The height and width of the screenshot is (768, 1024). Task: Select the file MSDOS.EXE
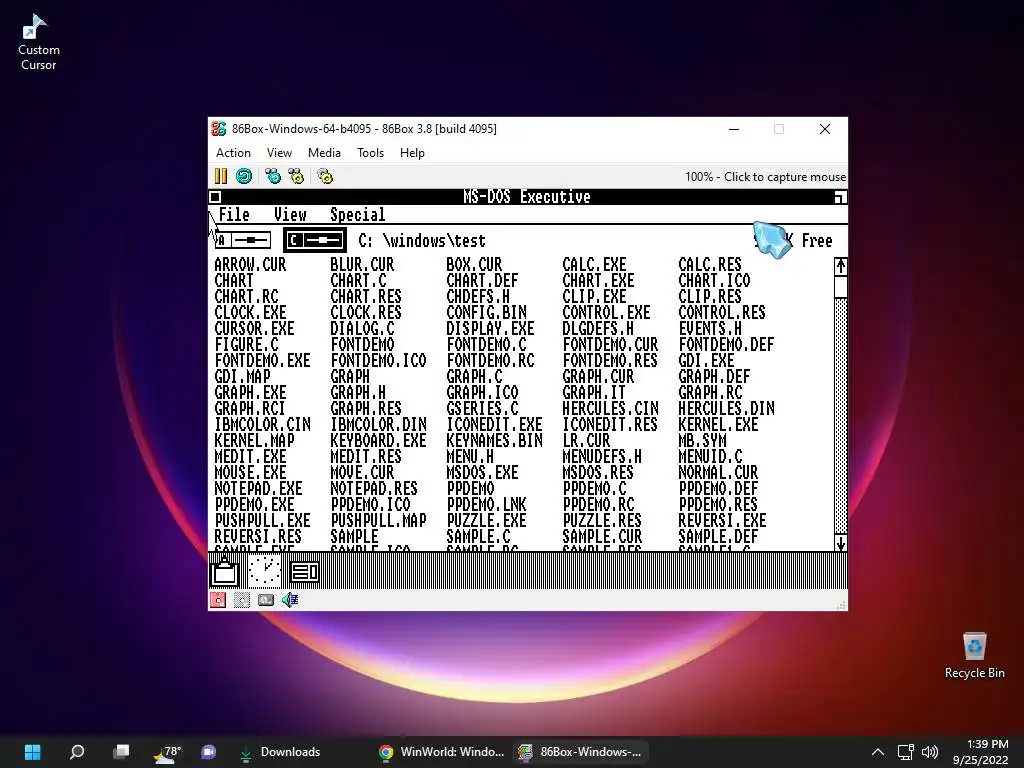pos(482,472)
